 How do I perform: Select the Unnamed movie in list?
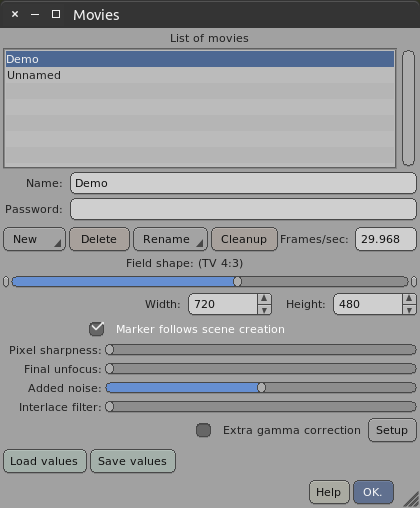pyautogui.click(x=200, y=75)
